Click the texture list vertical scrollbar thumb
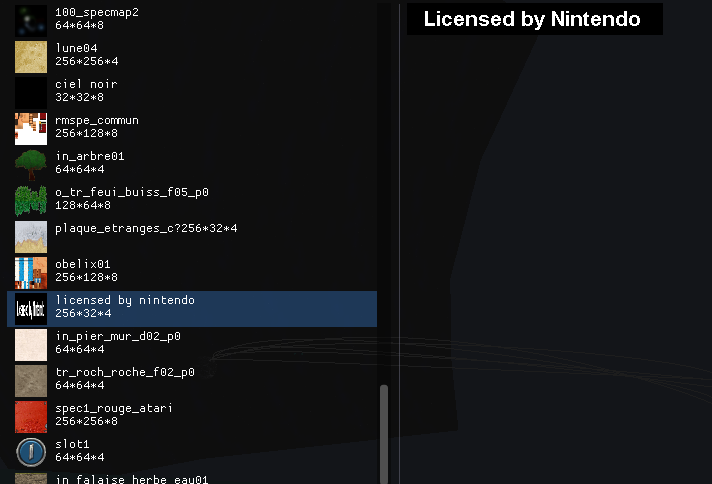The width and height of the screenshot is (712, 484). point(384,434)
